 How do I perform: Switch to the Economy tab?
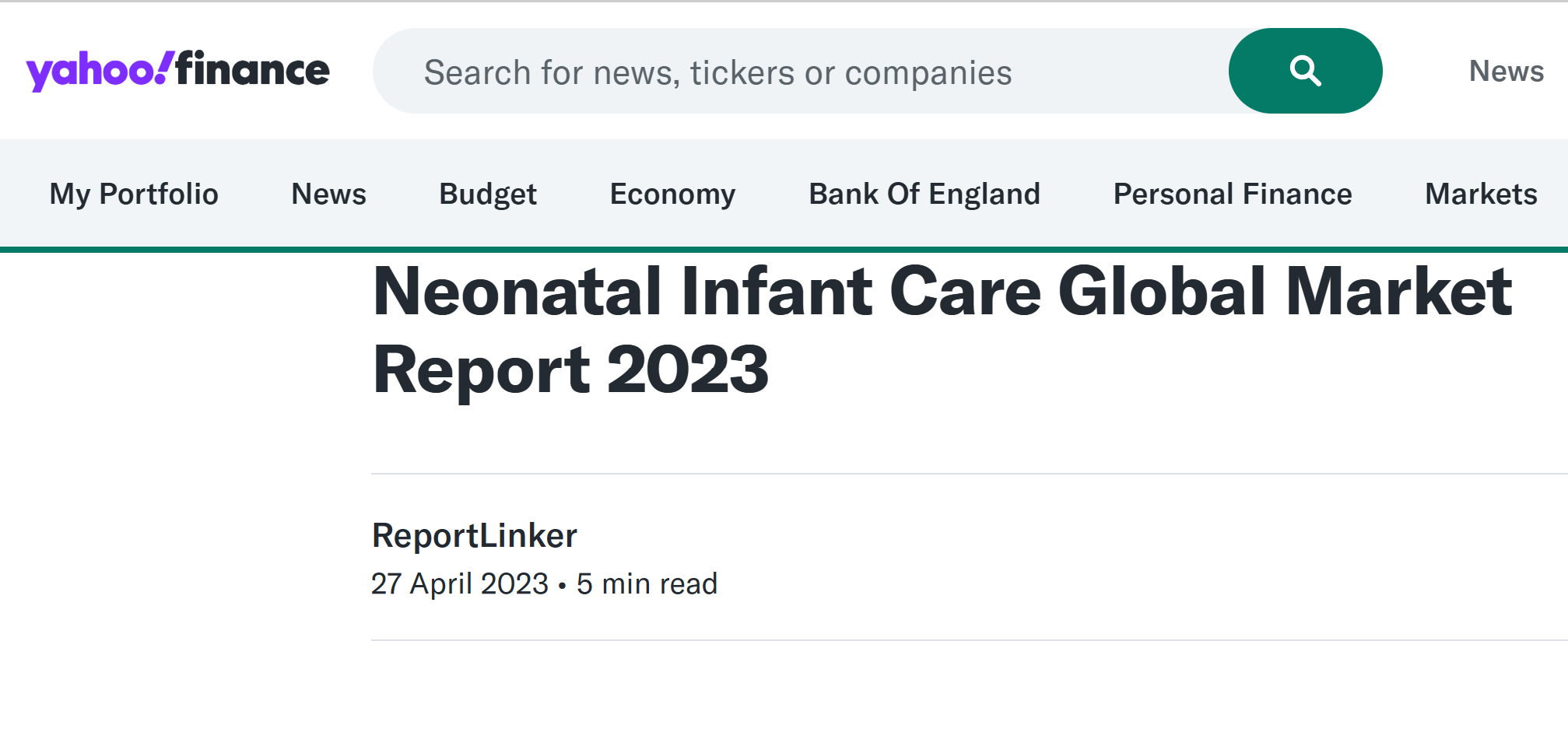672,194
